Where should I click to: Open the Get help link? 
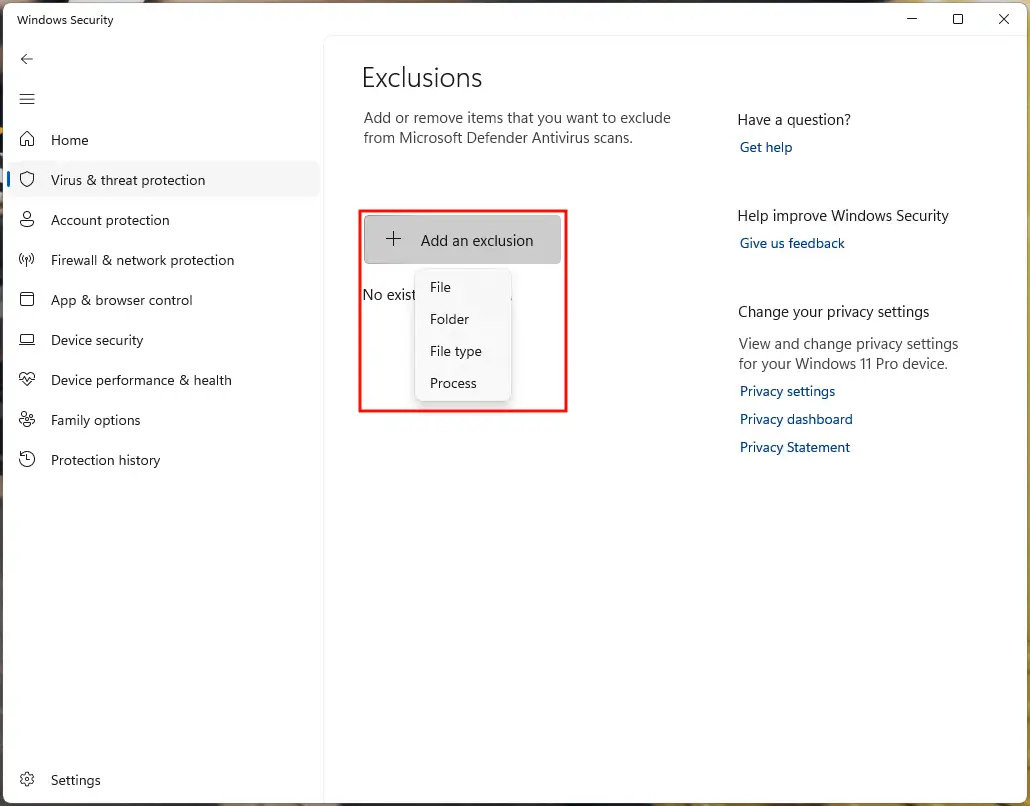pos(766,147)
